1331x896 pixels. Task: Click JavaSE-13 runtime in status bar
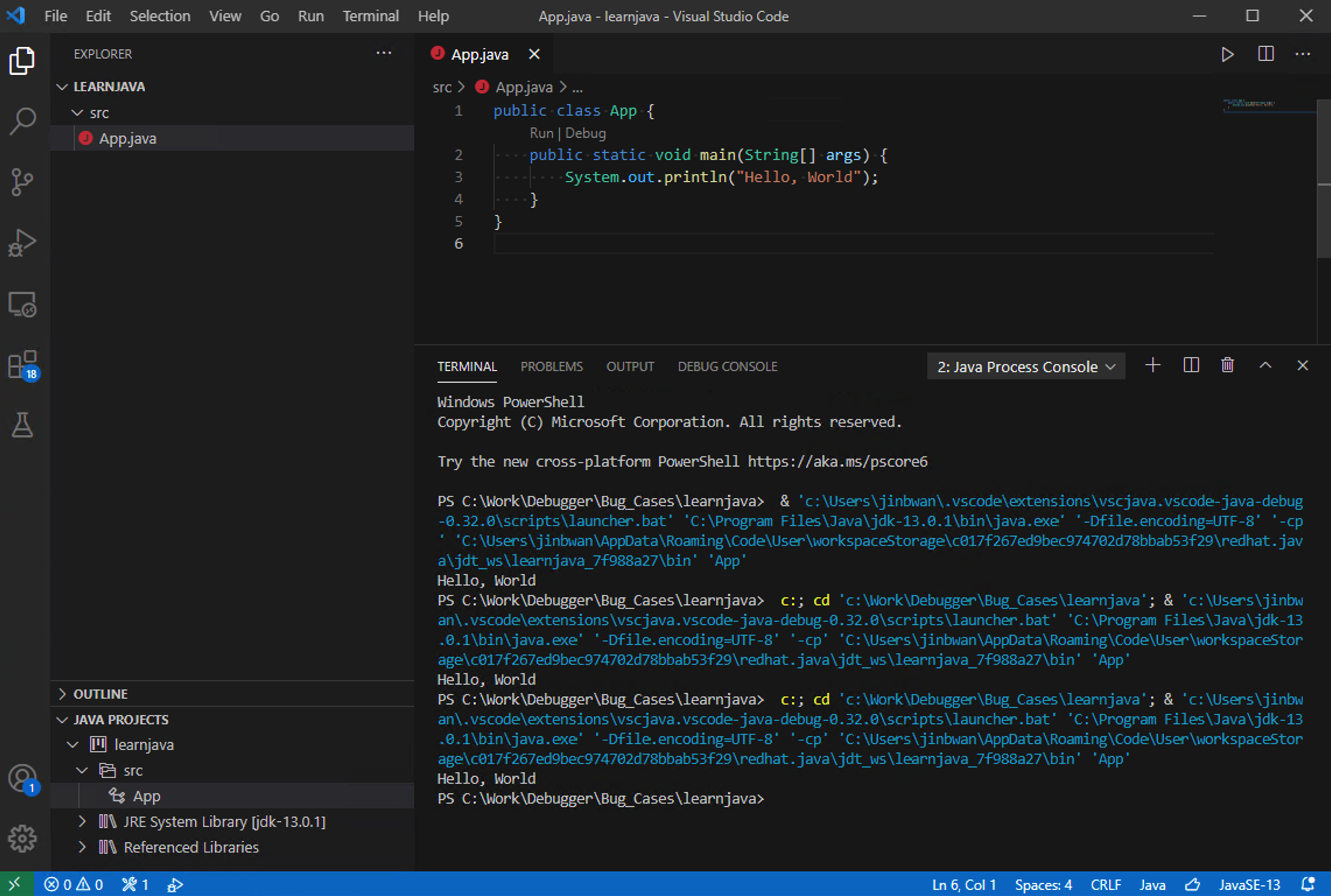coord(1249,884)
